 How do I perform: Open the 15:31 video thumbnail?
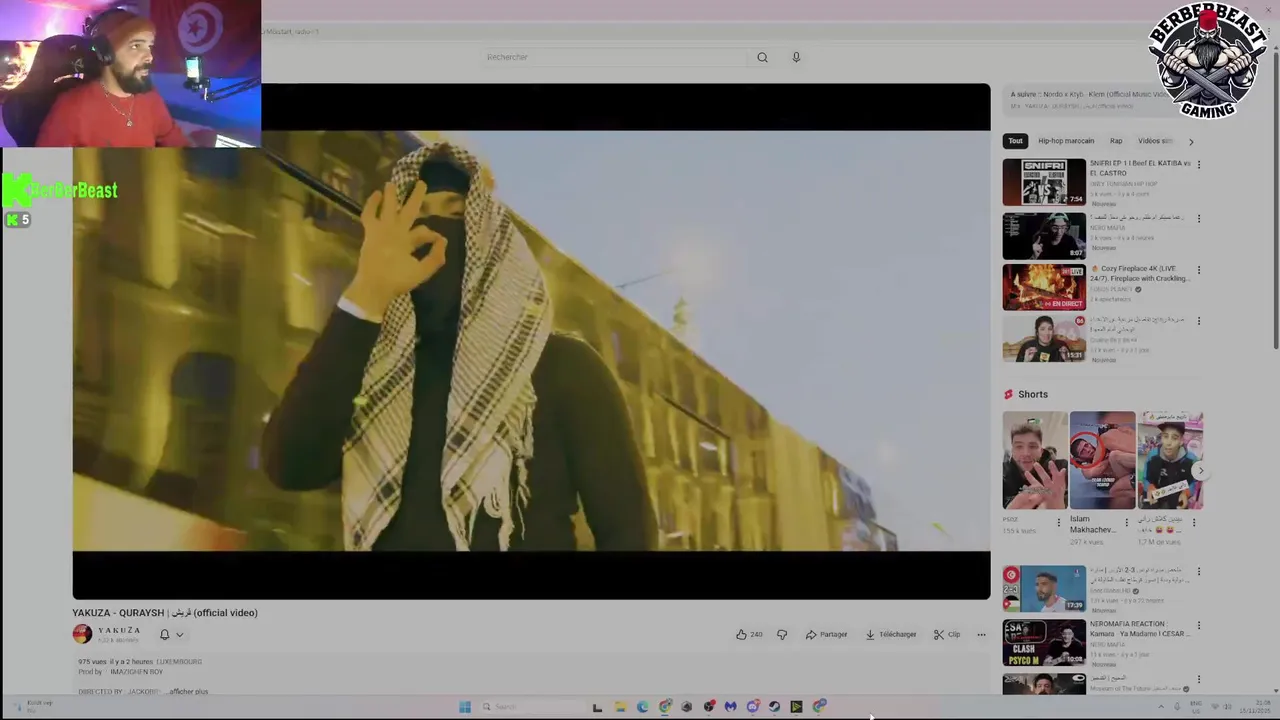(1044, 338)
